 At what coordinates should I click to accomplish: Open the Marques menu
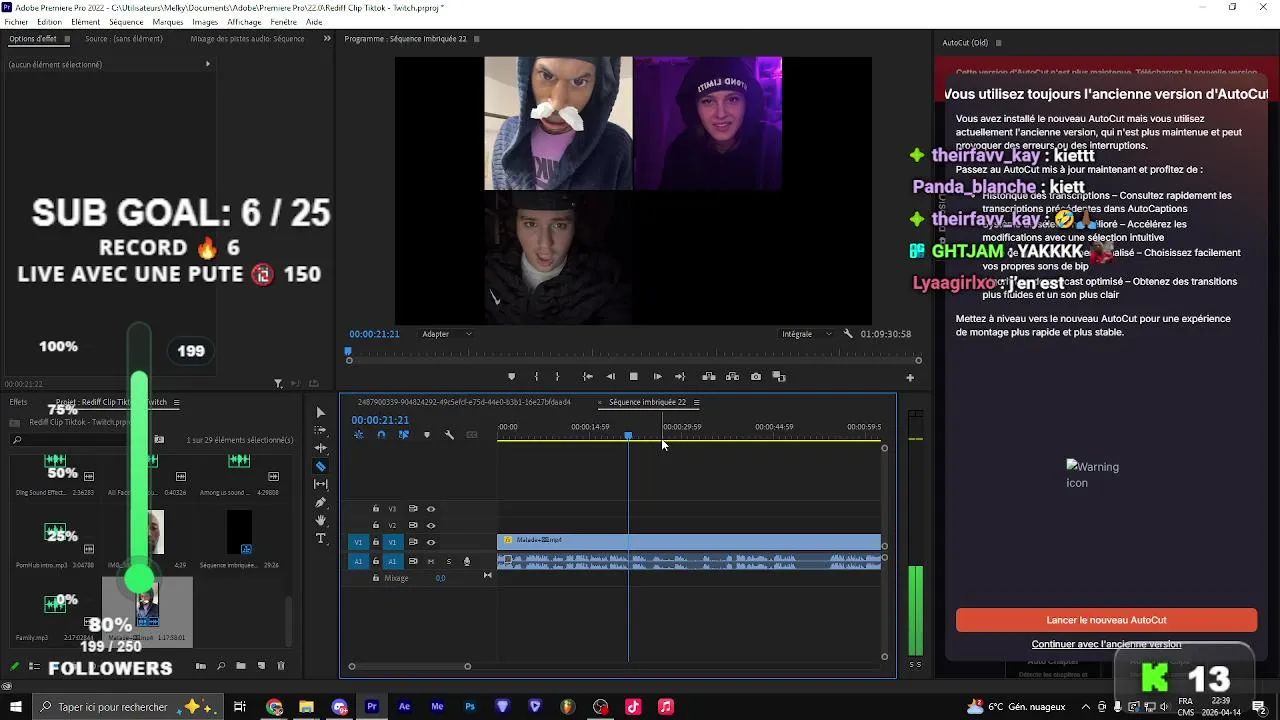[x=168, y=22]
